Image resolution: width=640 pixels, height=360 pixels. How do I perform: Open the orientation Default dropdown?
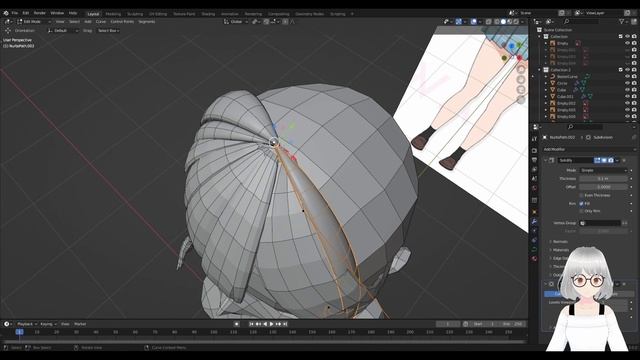63,31
